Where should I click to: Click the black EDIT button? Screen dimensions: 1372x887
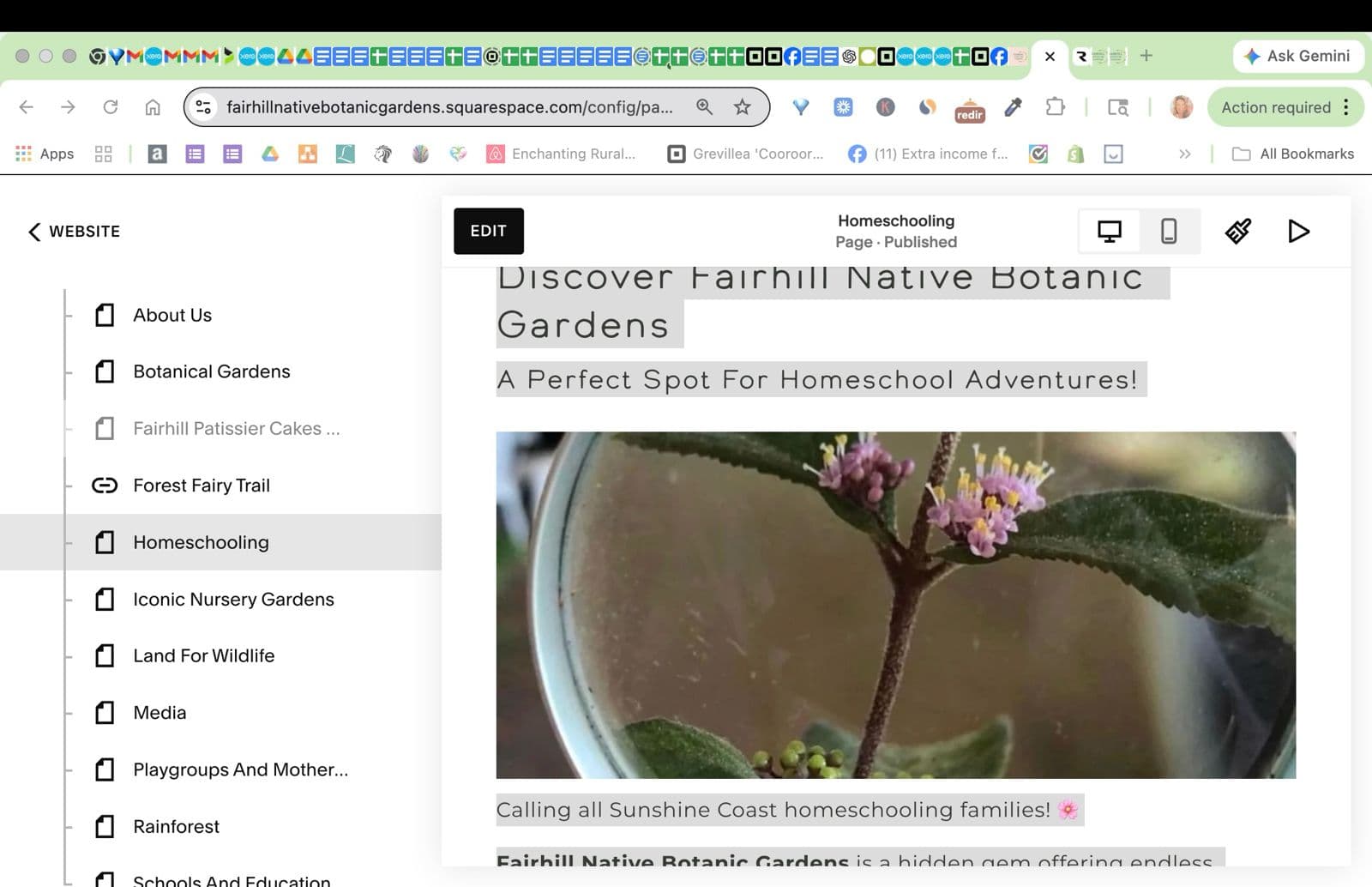click(x=489, y=231)
